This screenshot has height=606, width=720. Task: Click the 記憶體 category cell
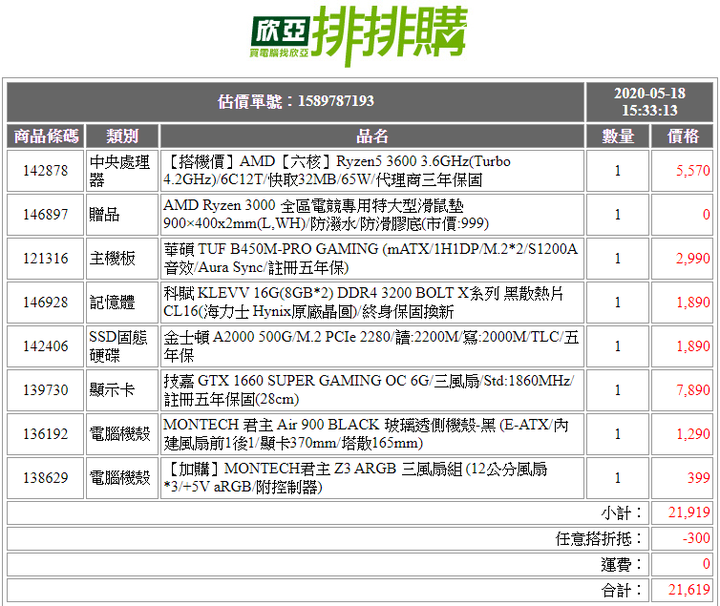(x=122, y=302)
